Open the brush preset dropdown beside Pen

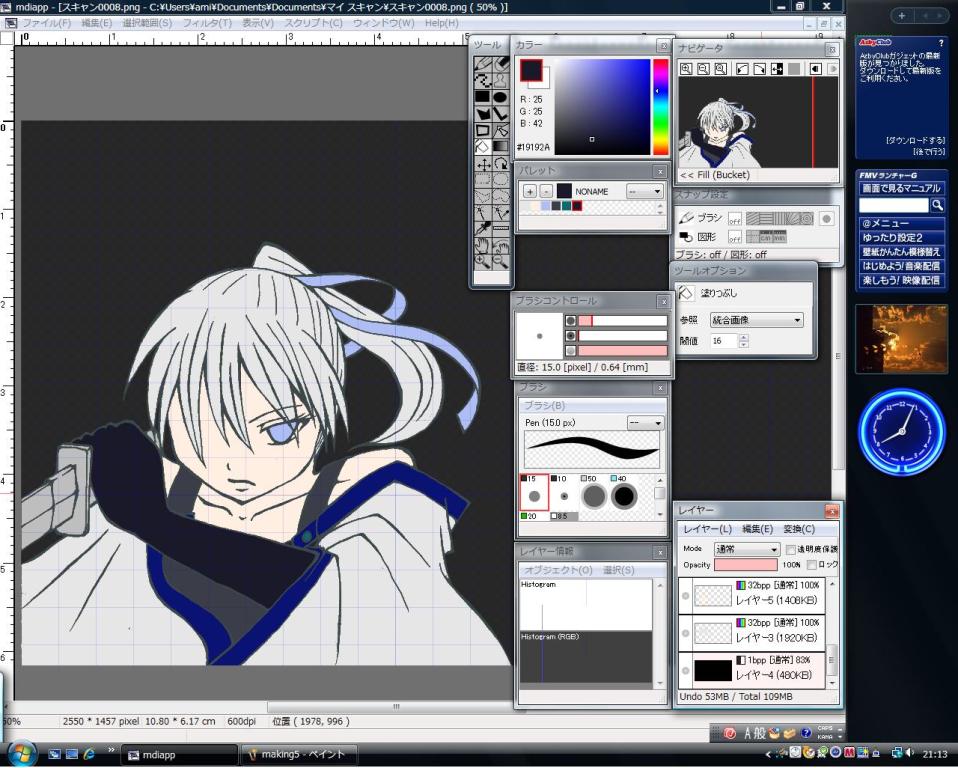pyautogui.click(x=646, y=423)
